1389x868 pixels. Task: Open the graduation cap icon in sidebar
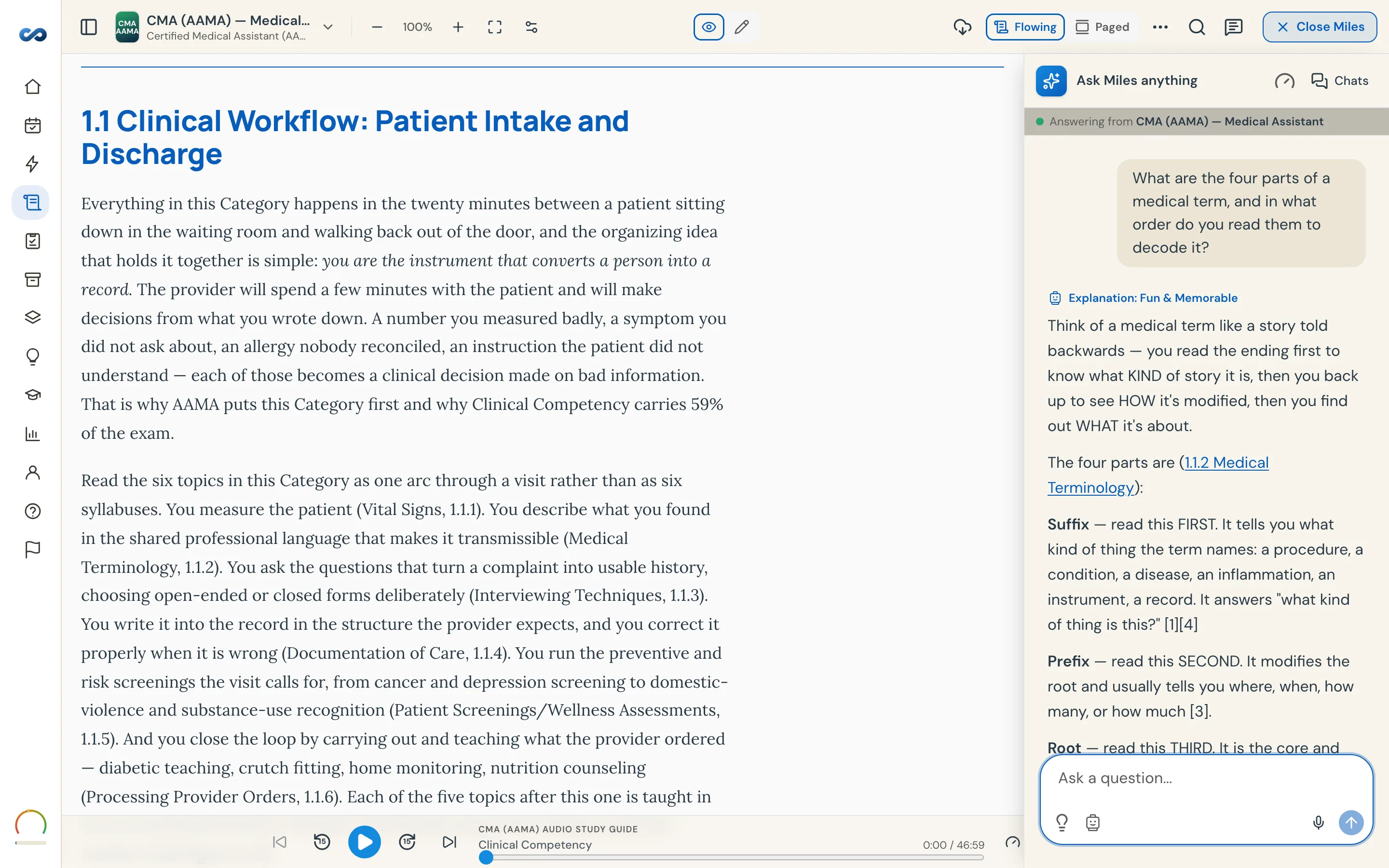33,395
